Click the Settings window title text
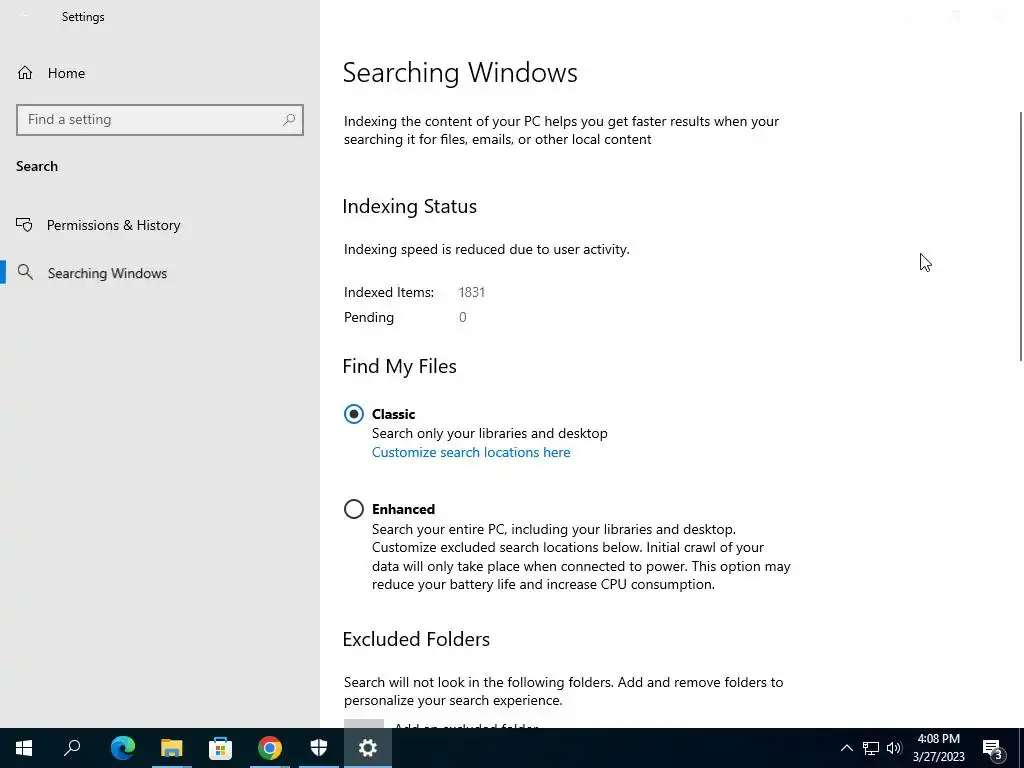 [x=83, y=17]
